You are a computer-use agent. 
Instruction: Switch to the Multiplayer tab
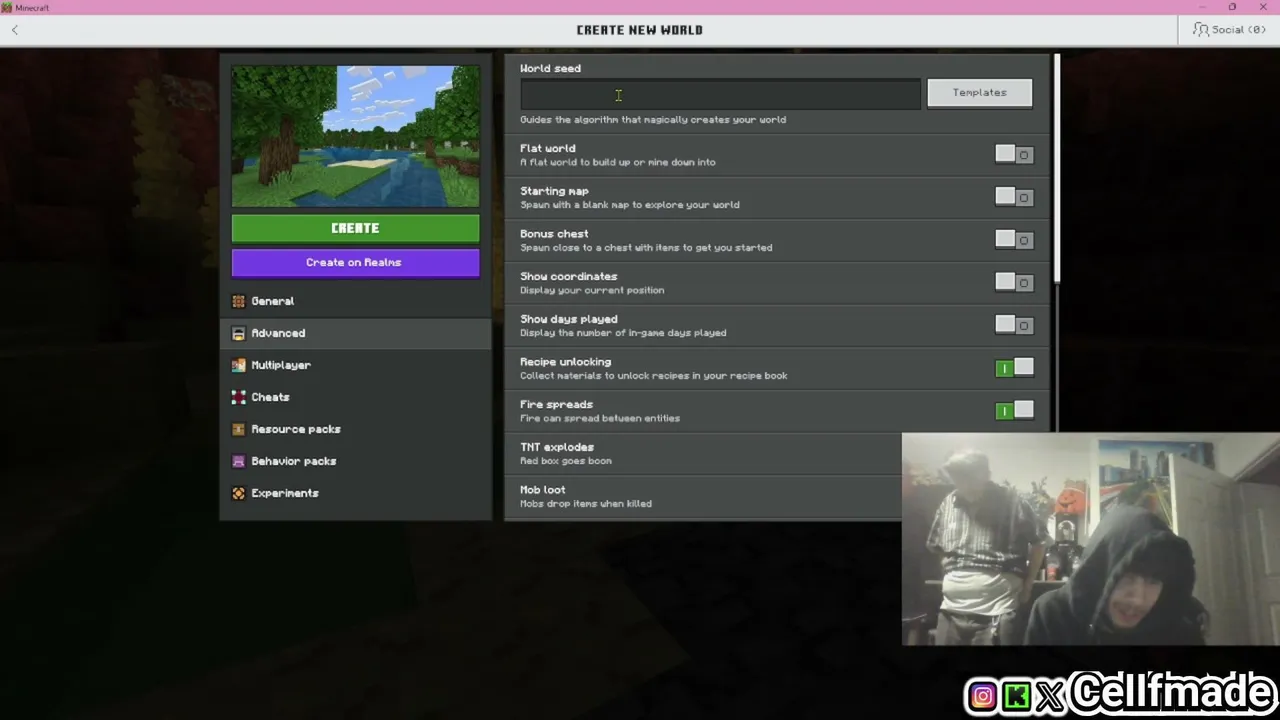click(x=356, y=365)
